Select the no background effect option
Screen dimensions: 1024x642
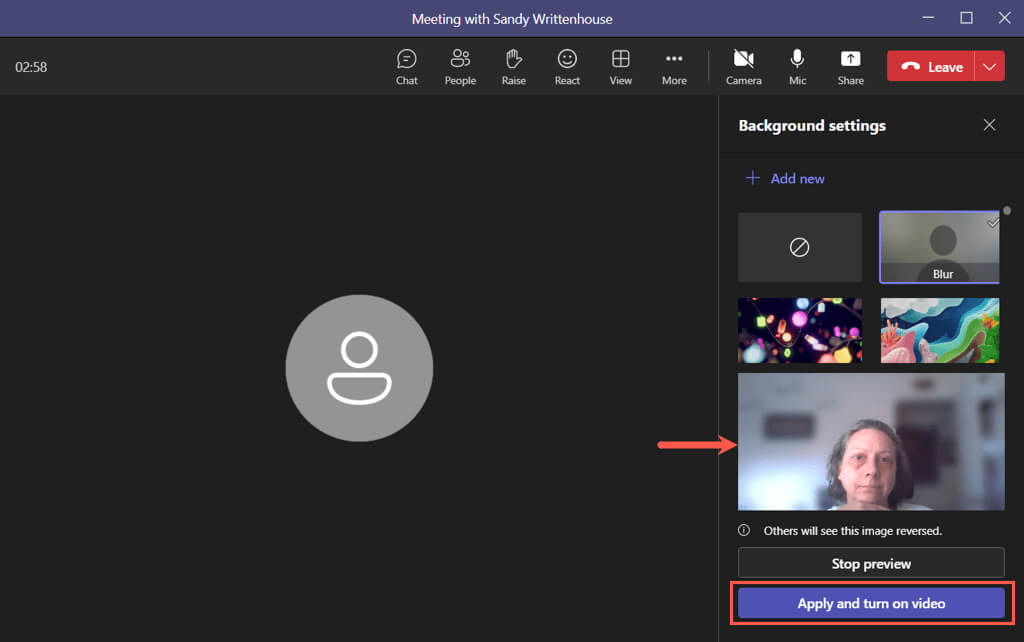click(799, 247)
